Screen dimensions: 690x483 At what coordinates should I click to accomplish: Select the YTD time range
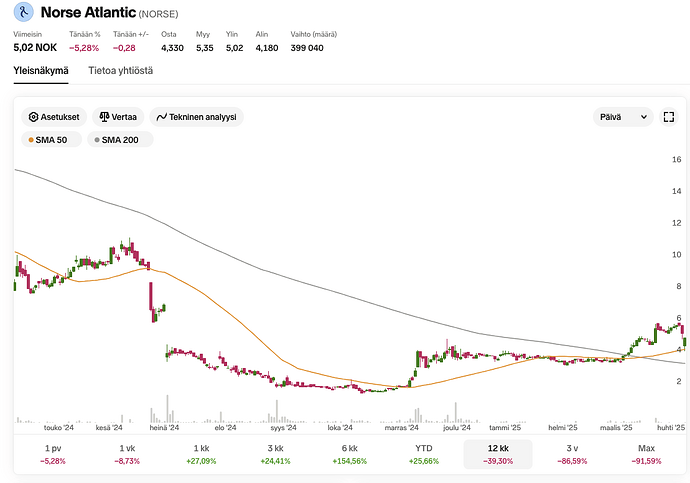point(424,453)
